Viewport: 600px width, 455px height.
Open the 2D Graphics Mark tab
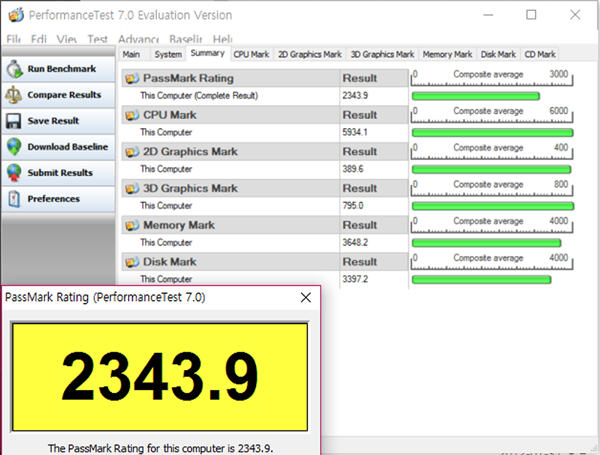point(310,54)
